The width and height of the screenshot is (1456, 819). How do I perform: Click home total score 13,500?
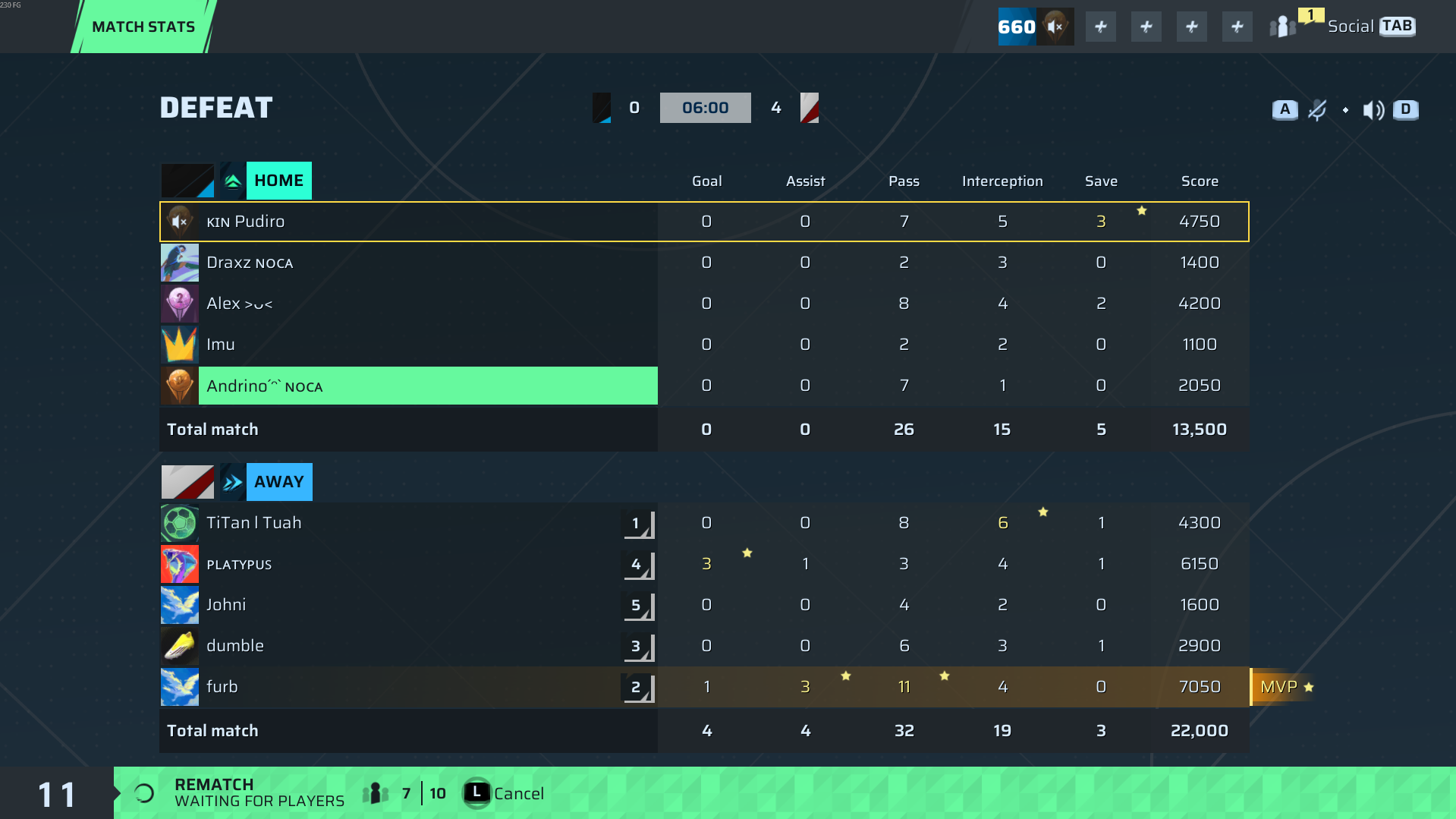[x=1200, y=430]
